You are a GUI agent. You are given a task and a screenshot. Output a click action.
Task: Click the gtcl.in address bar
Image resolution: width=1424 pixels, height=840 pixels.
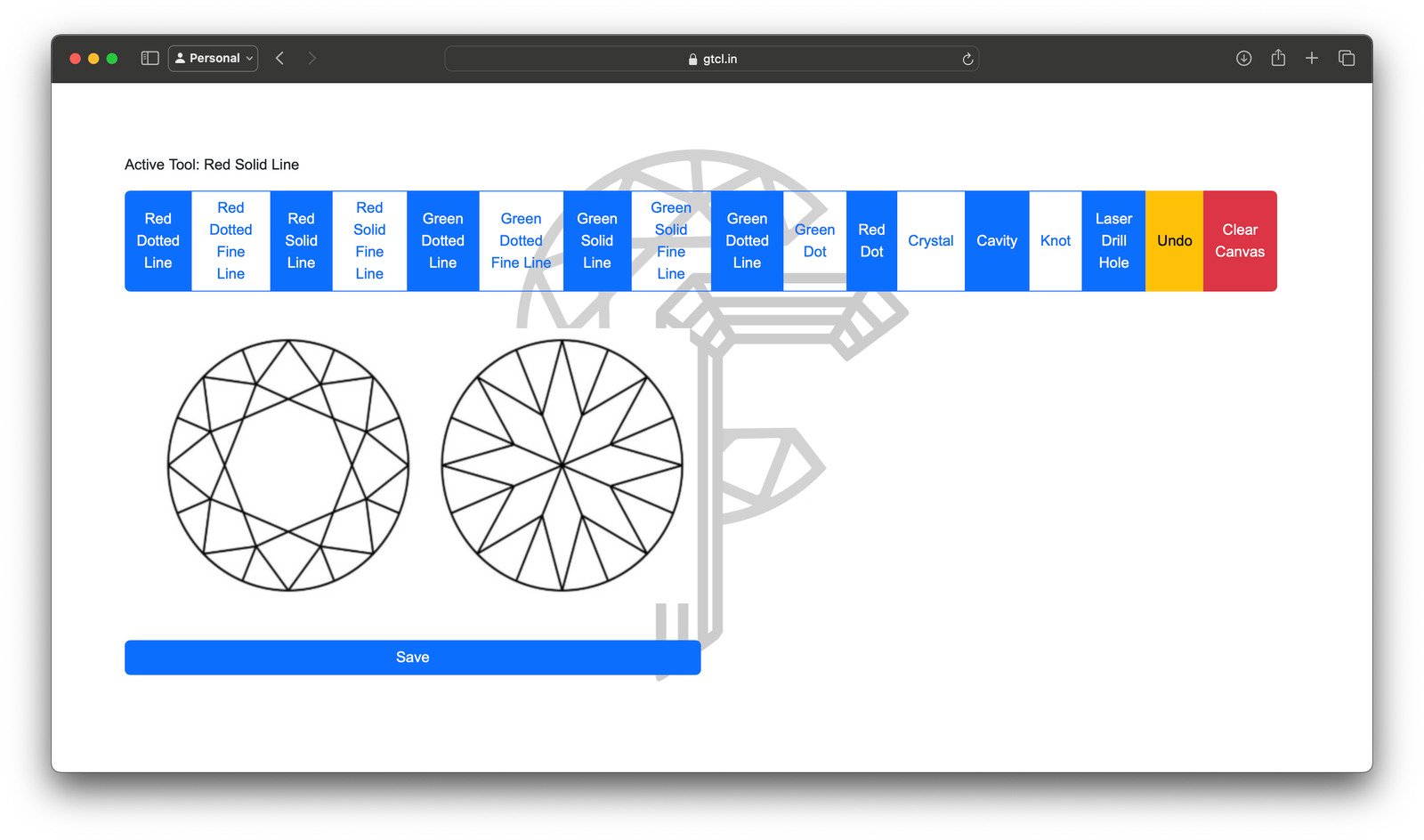click(712, 59)
